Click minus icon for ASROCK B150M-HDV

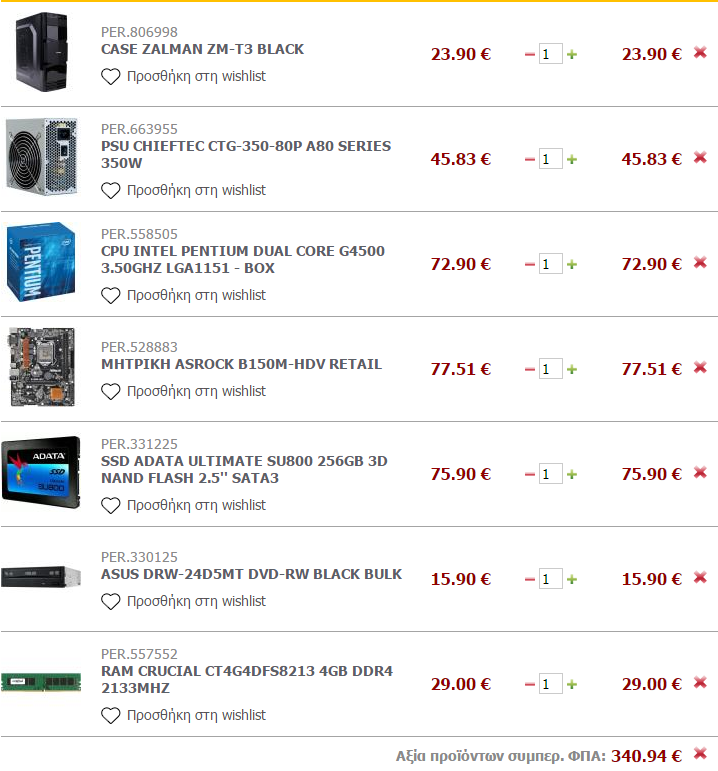pos(530,369)
